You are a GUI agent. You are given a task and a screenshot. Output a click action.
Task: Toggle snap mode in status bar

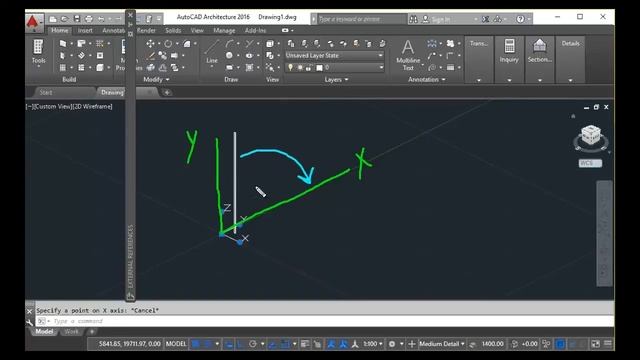click(x=208, y=344)
